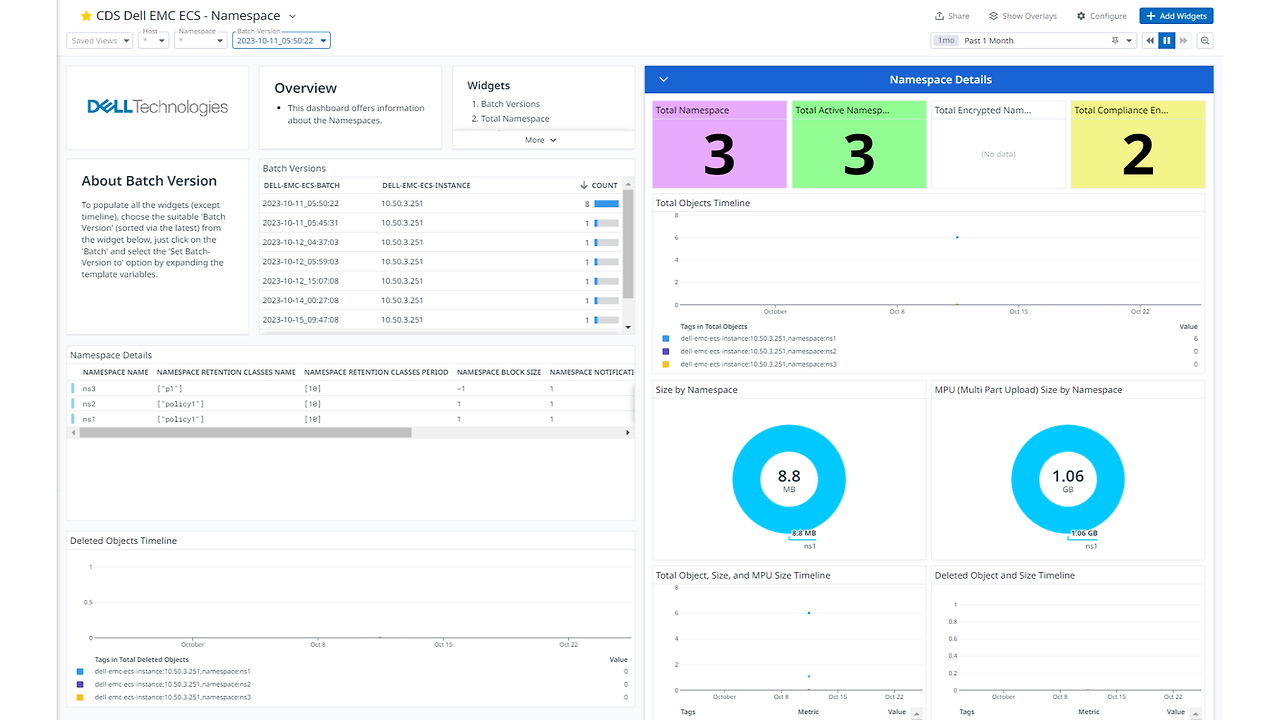The width and height of the screenshot is (1280, 720).
Task: Click yellow ns3 swatch in Deleted Objects legend
Action: 80,697
